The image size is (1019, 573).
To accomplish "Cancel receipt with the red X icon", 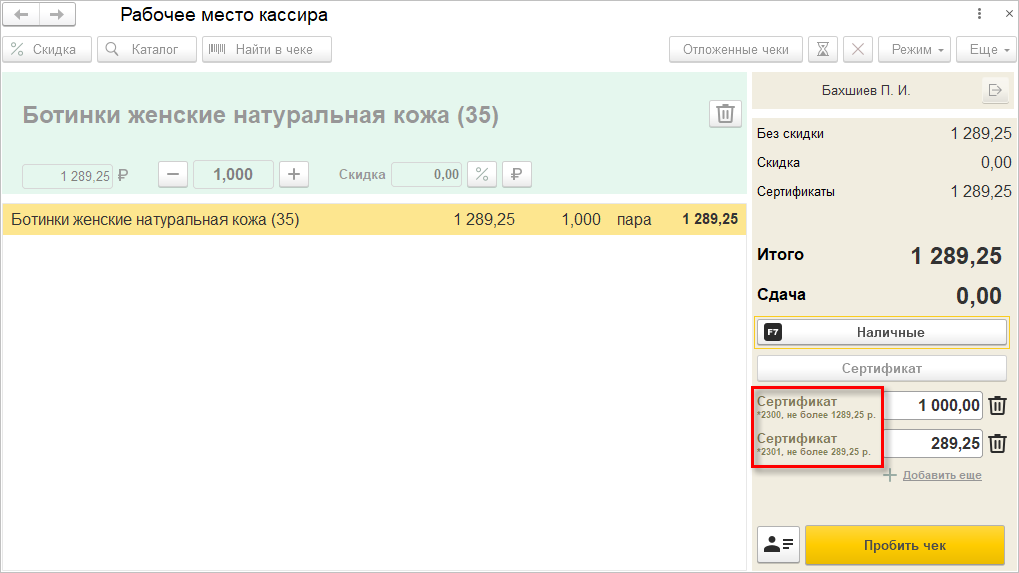I will [858, 49].
